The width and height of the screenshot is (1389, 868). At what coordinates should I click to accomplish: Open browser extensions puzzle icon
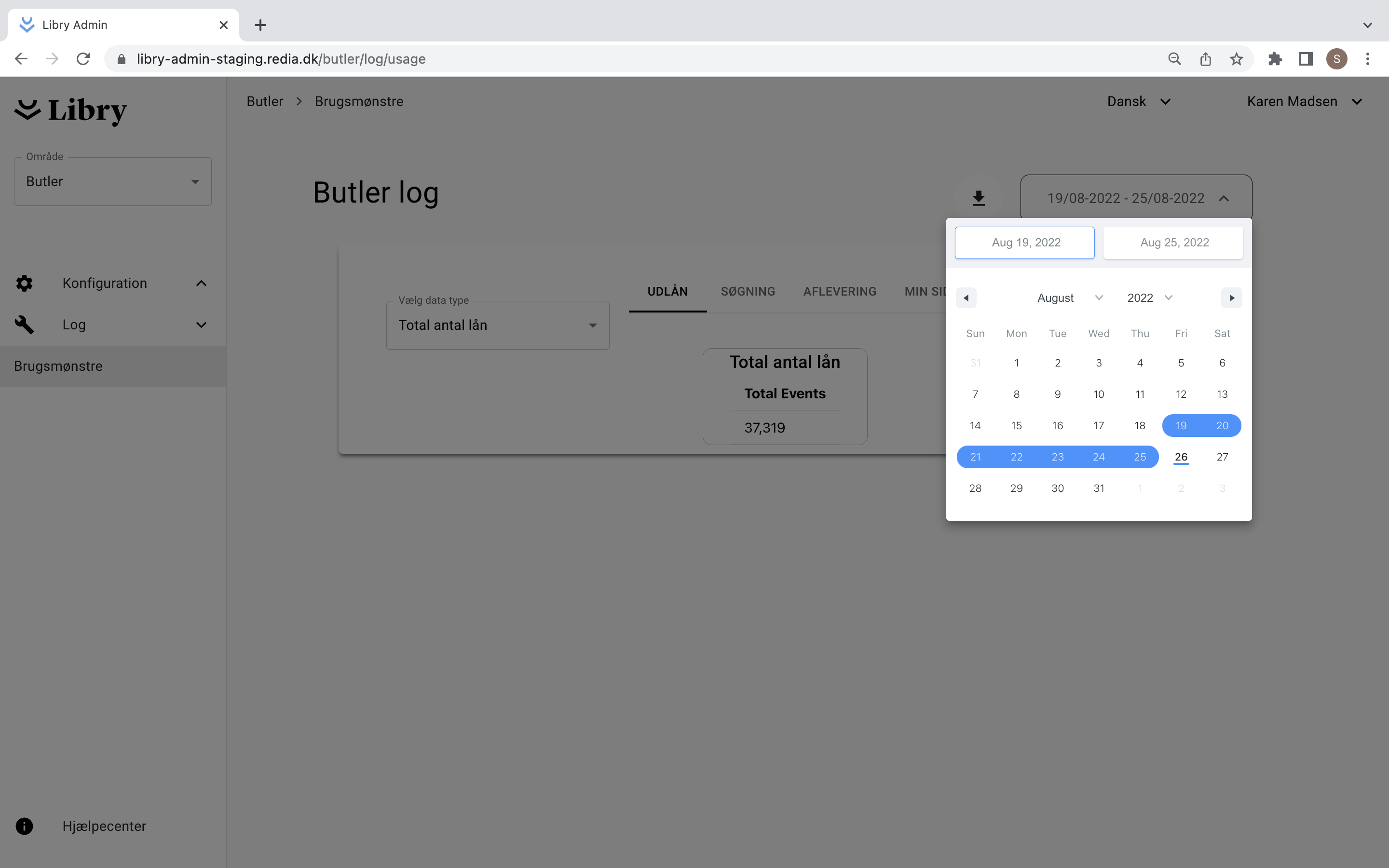point(1275,59)
